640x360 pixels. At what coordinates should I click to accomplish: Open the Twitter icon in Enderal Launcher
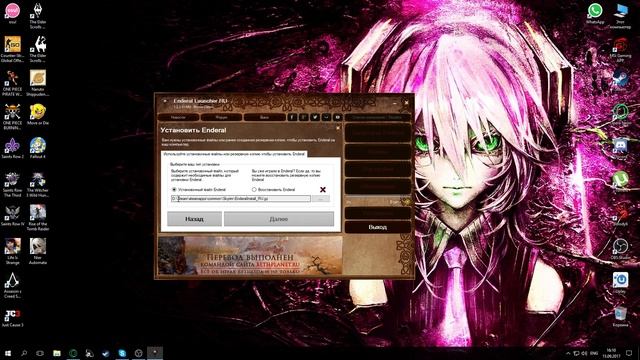click(x=315, y=117)
